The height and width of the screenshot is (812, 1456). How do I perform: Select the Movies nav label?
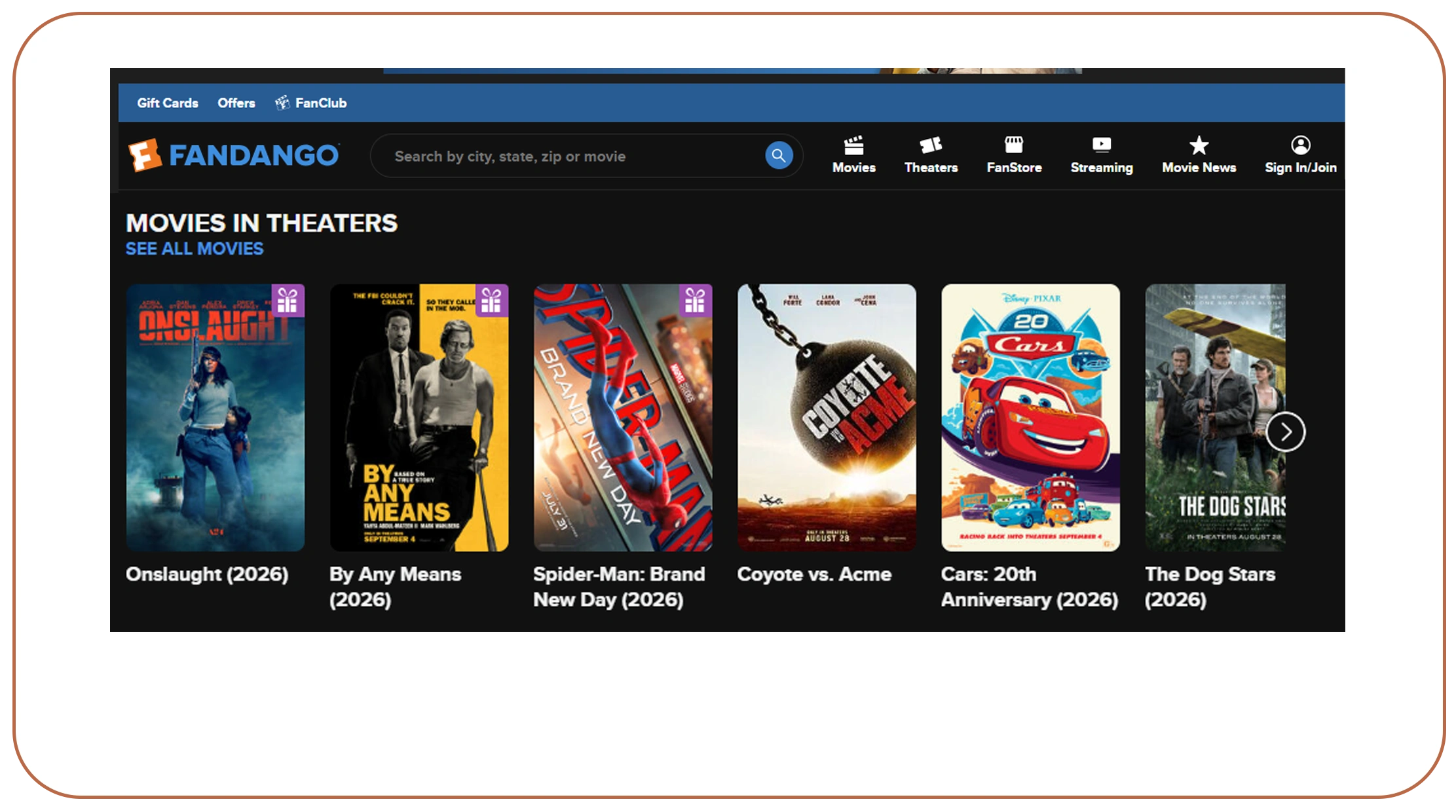(854, 168)
